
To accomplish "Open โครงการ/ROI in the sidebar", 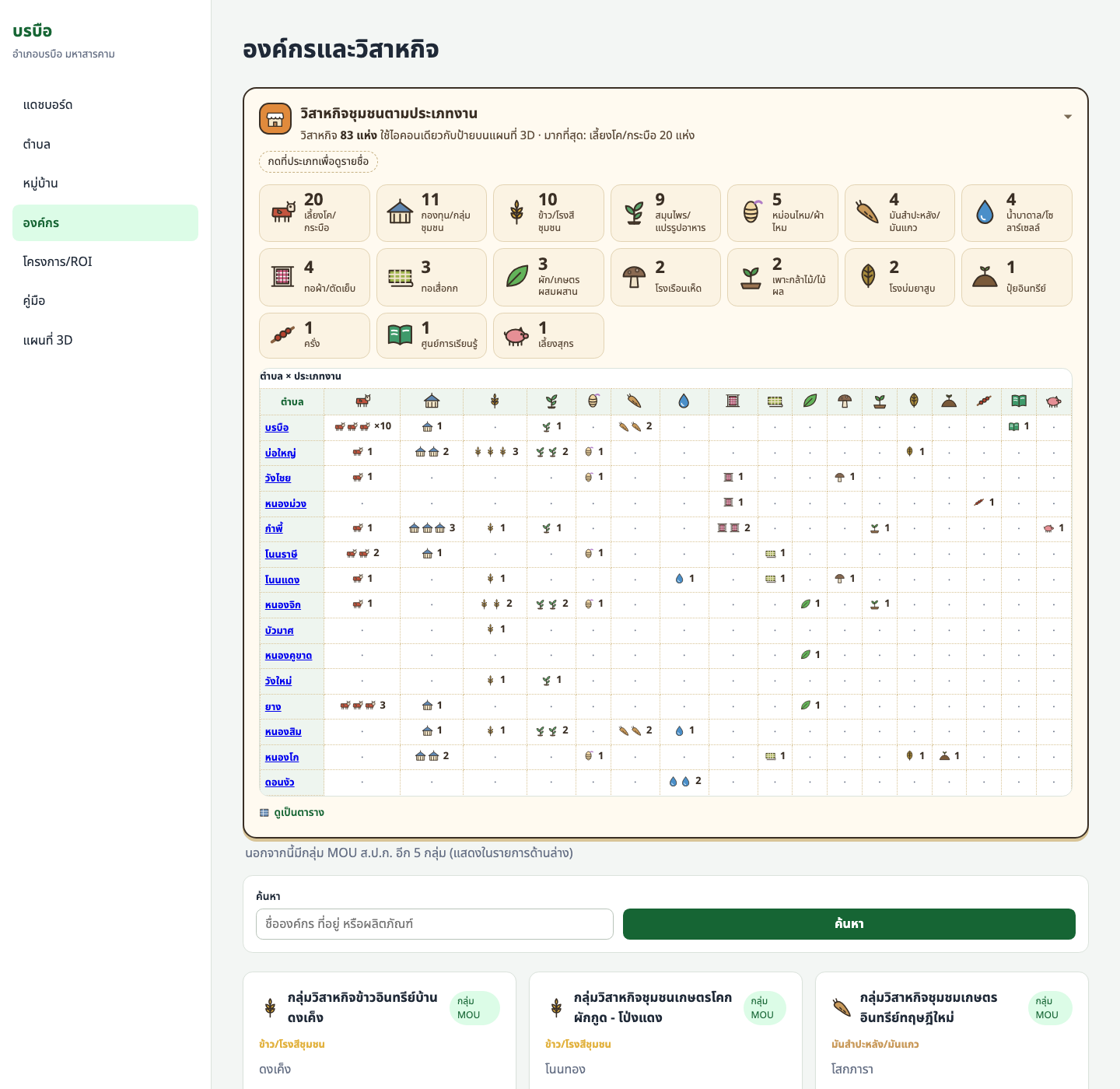I will click(x=105, y=261).
